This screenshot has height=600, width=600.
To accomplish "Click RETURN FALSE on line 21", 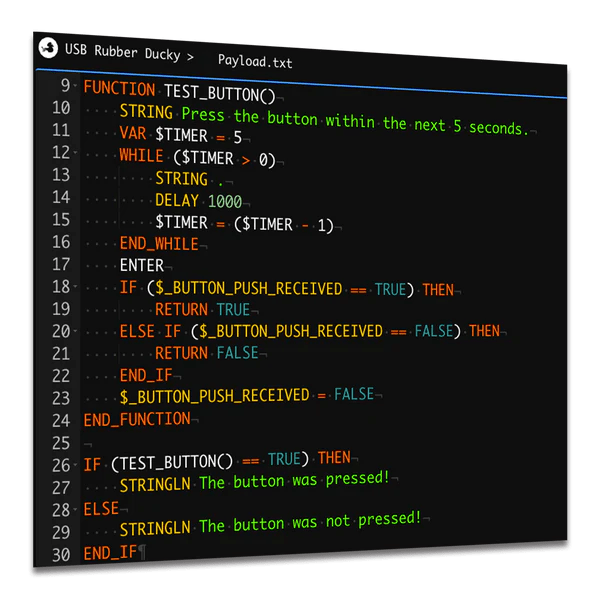I will tap(207, 352).
